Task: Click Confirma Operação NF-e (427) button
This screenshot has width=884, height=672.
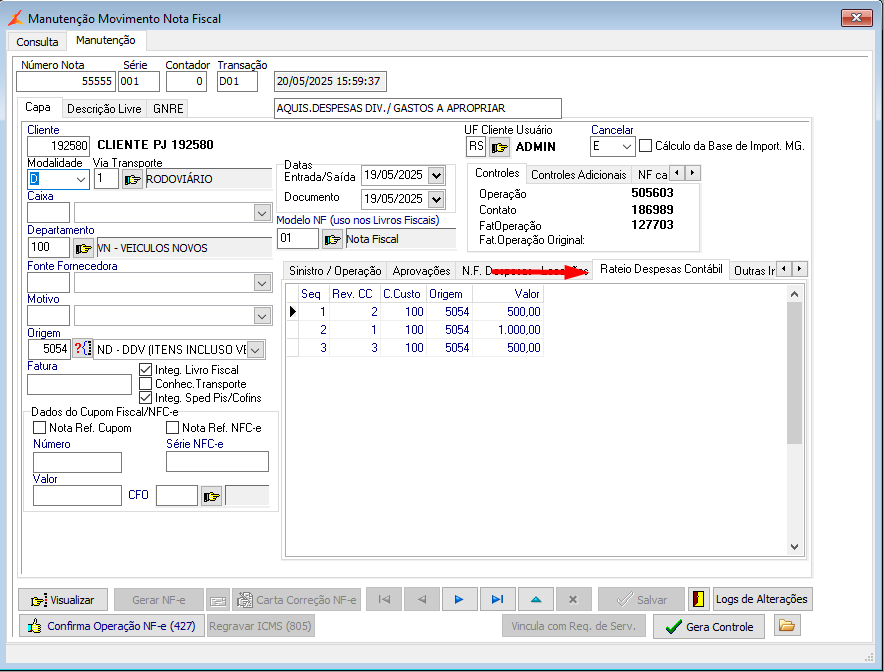Action: (x=111, y=626)
